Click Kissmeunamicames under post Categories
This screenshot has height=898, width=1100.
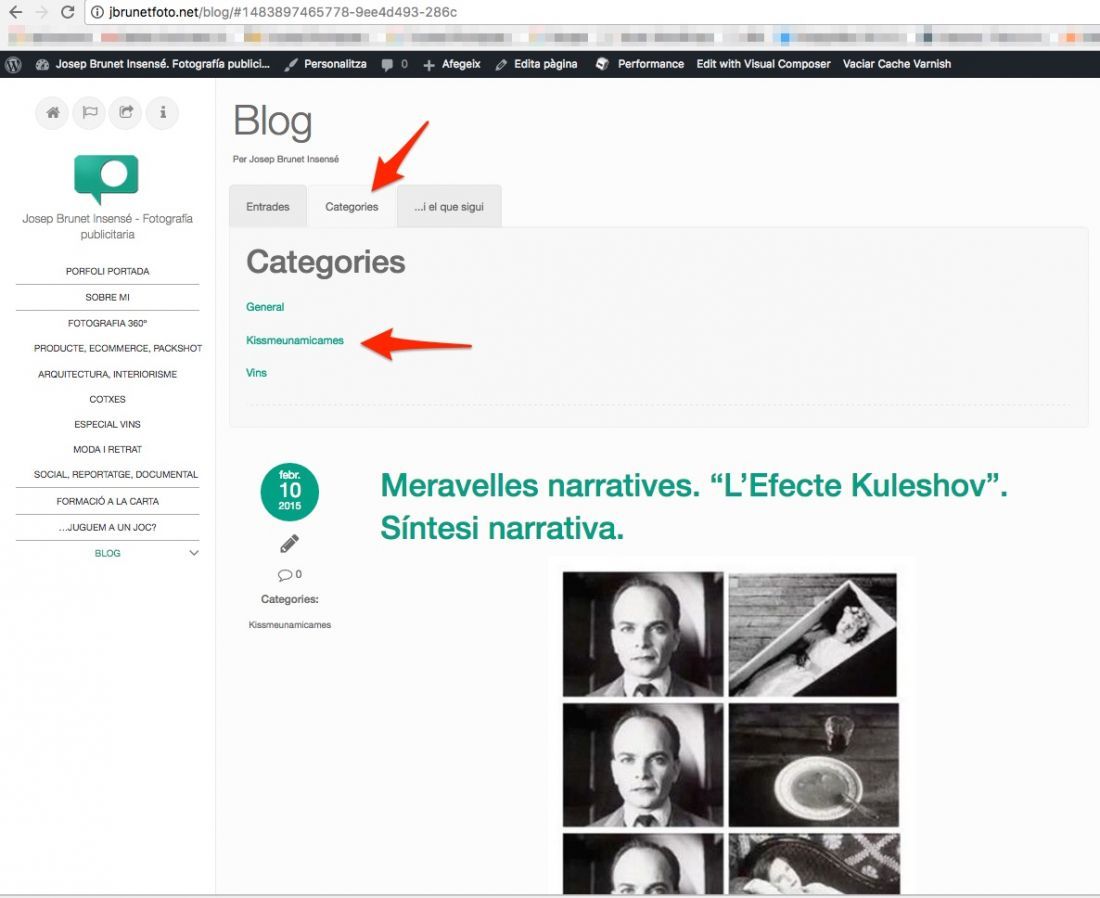pyautogui.click(x=290, y=624)
